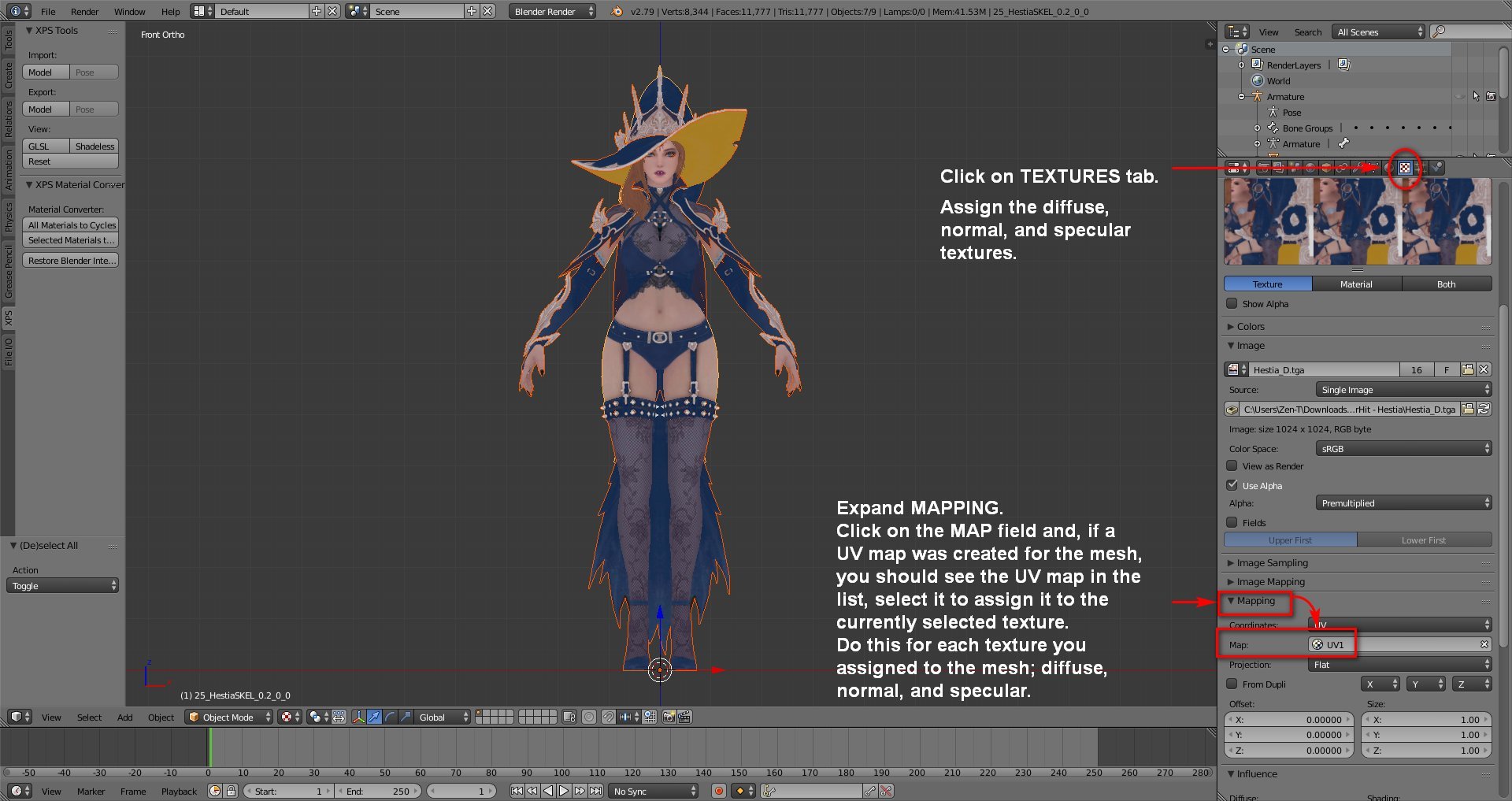
Task: Click the UV1 Map field
Action: (1399, 644)
